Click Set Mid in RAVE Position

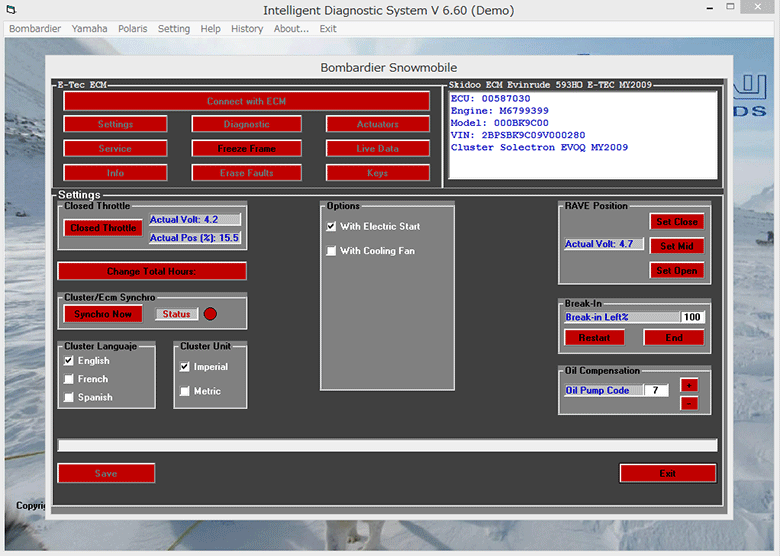(x=677, y=246)
